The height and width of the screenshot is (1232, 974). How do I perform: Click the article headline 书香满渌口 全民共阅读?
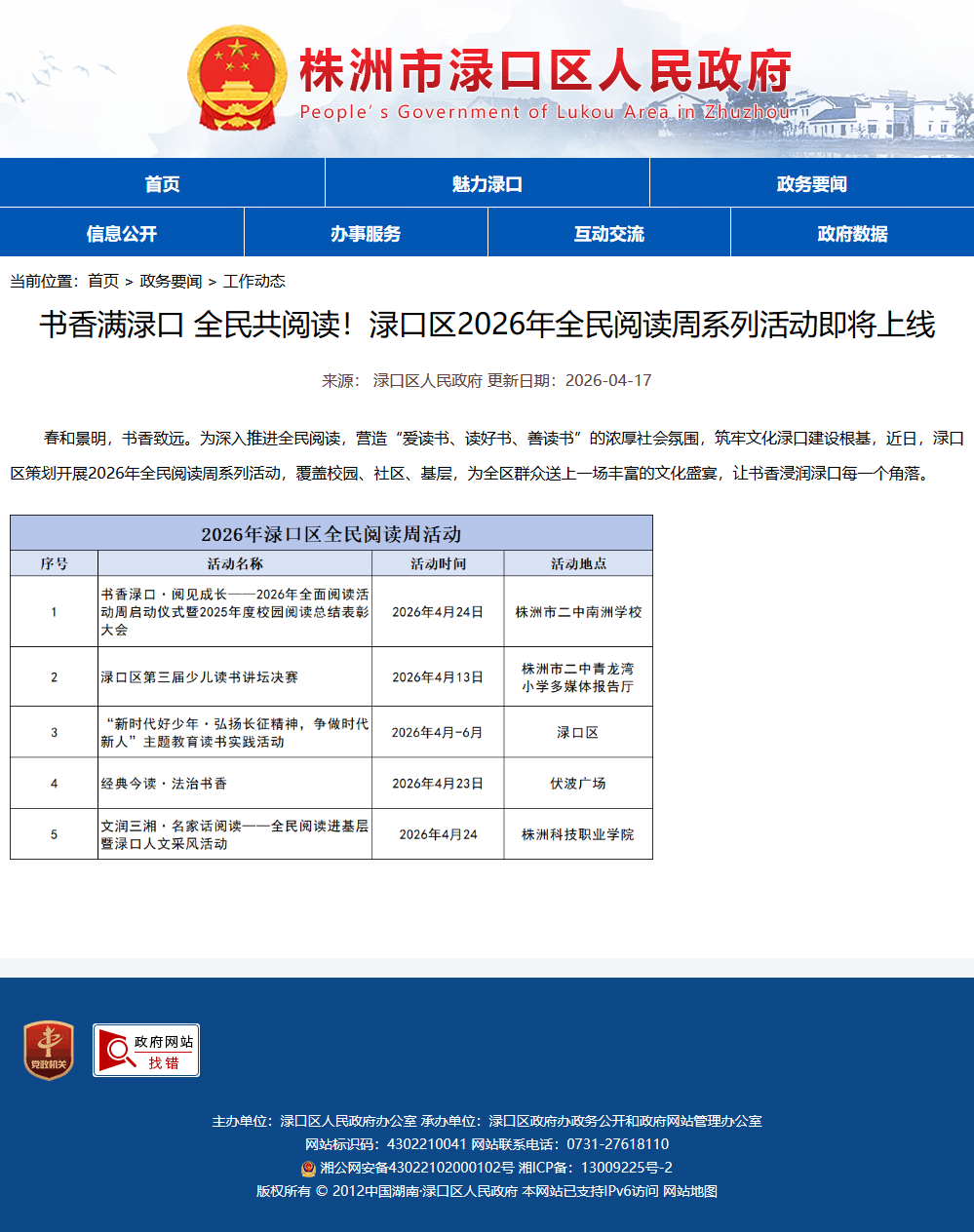pyautogui.click(x=487, y=325)
